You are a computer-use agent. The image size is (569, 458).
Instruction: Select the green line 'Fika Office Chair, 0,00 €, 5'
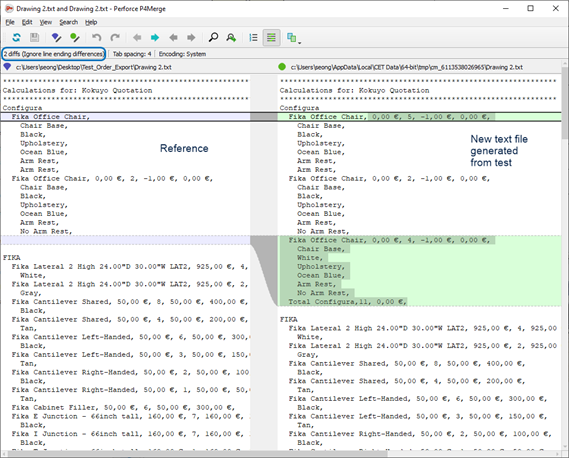(419, 117)
